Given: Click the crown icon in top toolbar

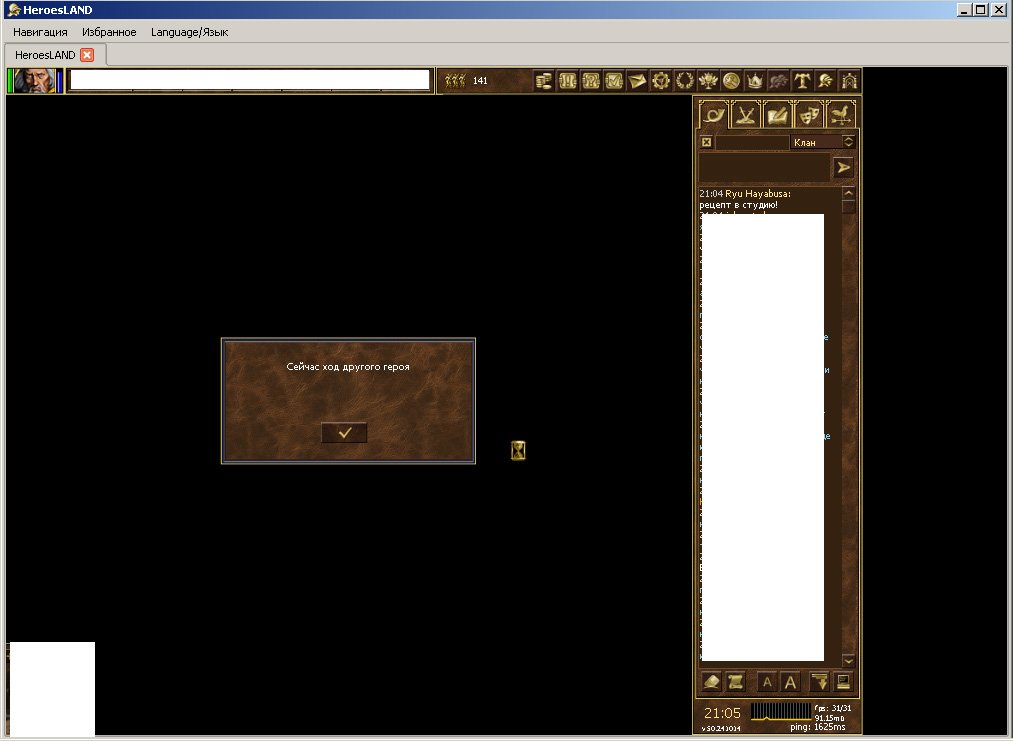Looking at the screenshot, I should 755,81.
